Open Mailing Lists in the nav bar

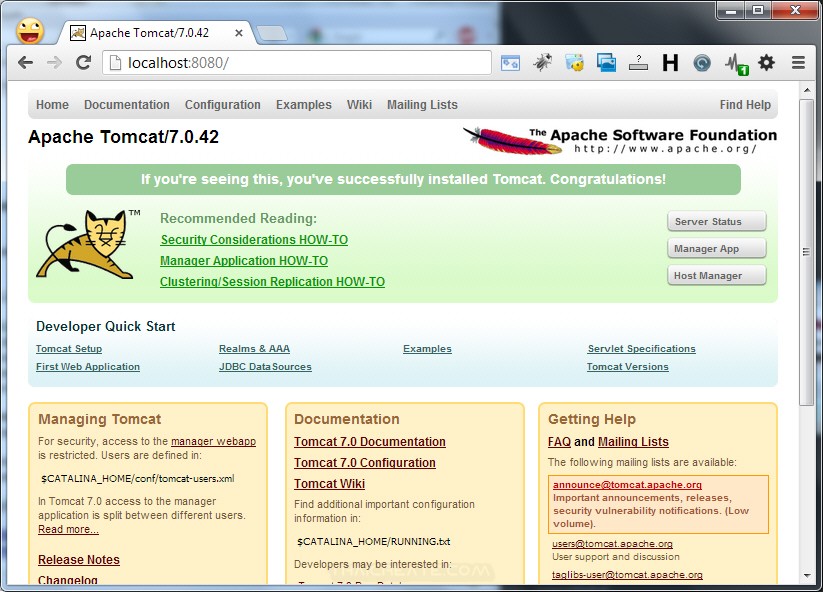click(423, 104)
